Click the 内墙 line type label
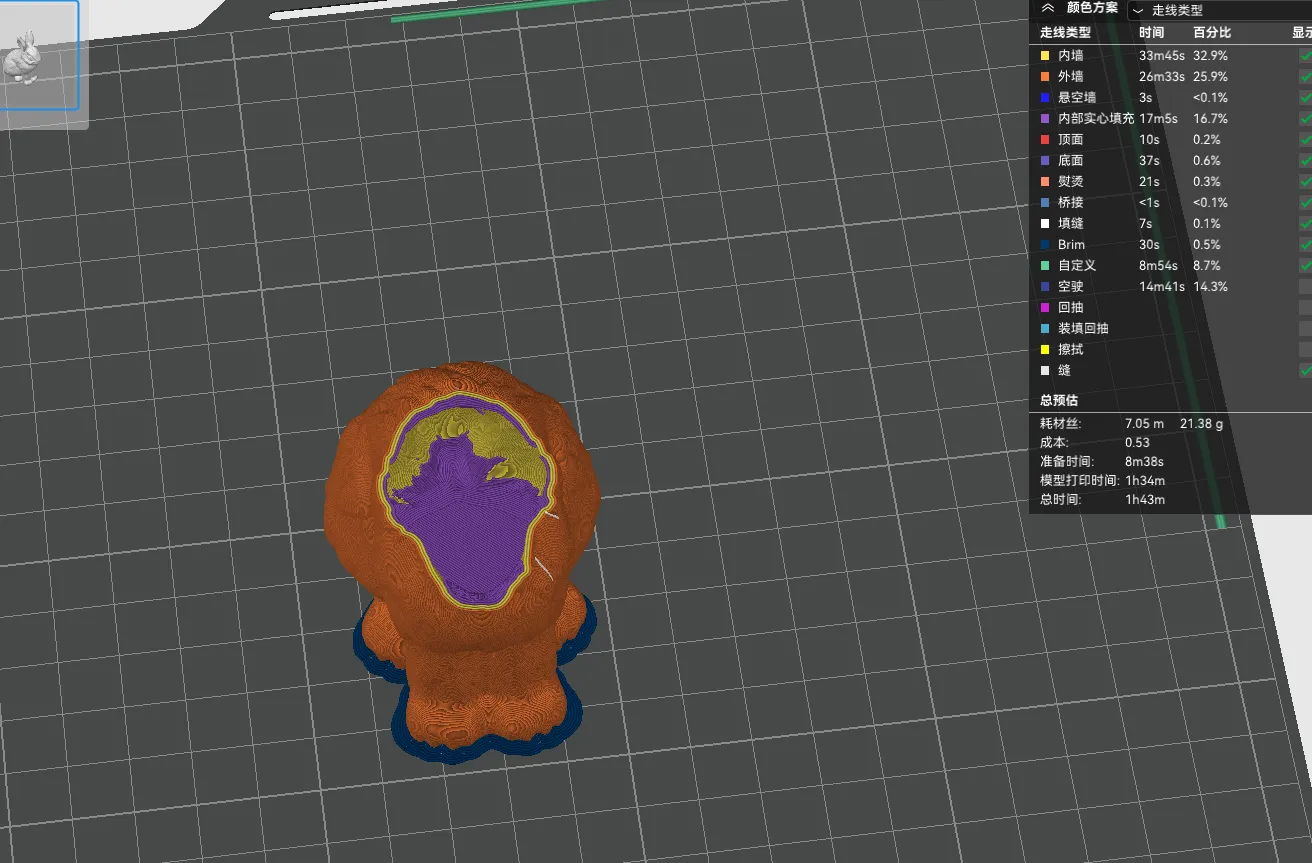Viewport: 1312px width, 863px height. coord(1071,56)
